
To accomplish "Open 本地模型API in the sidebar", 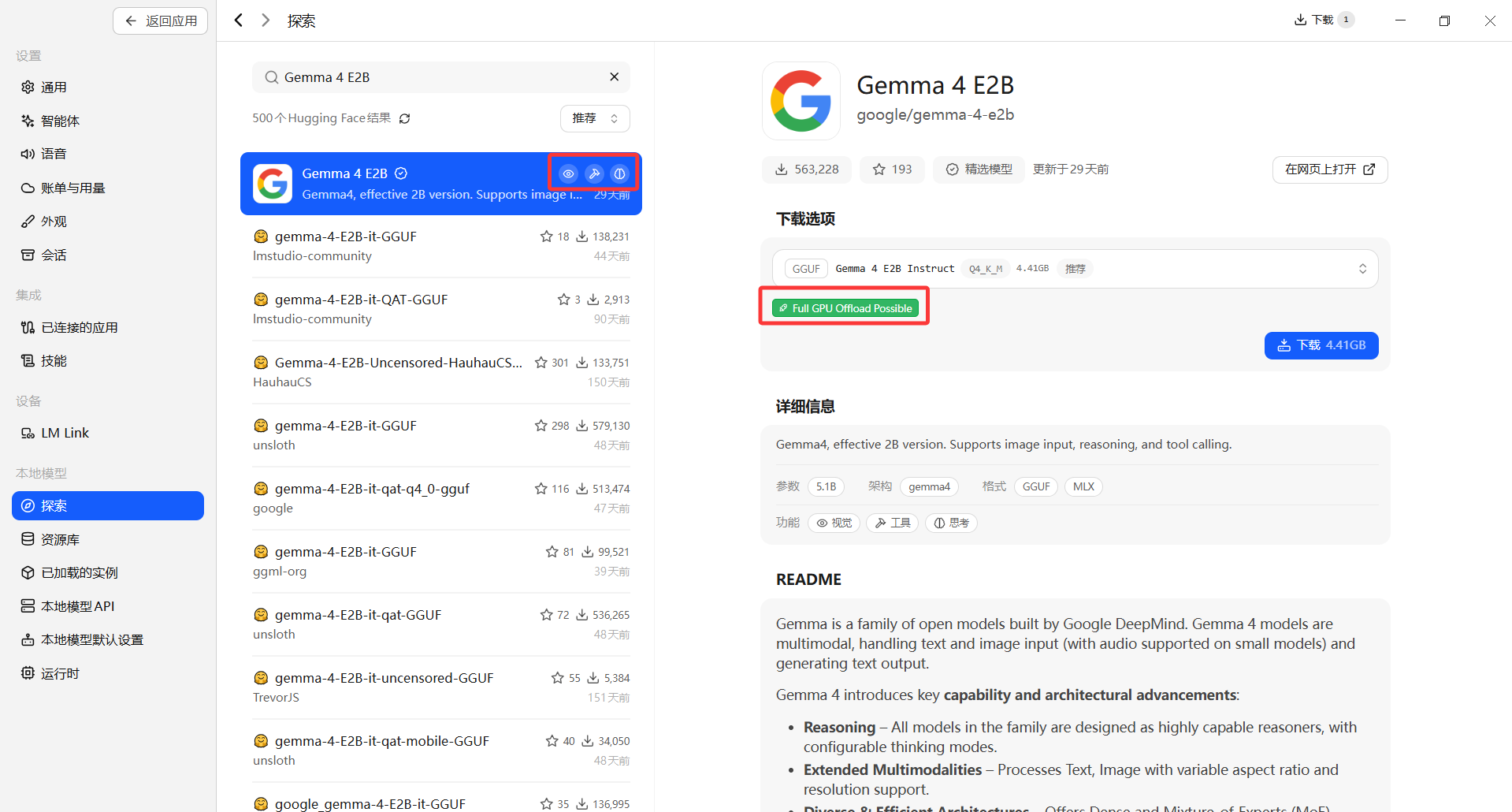I will point(108,606).
